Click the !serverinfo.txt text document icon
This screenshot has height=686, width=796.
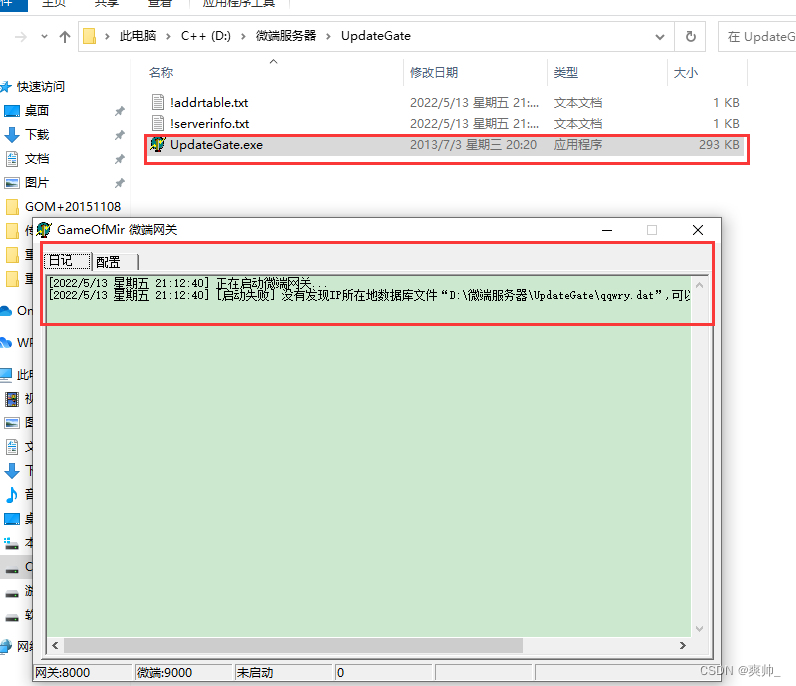pyautogui.click(x=158, y=123)
